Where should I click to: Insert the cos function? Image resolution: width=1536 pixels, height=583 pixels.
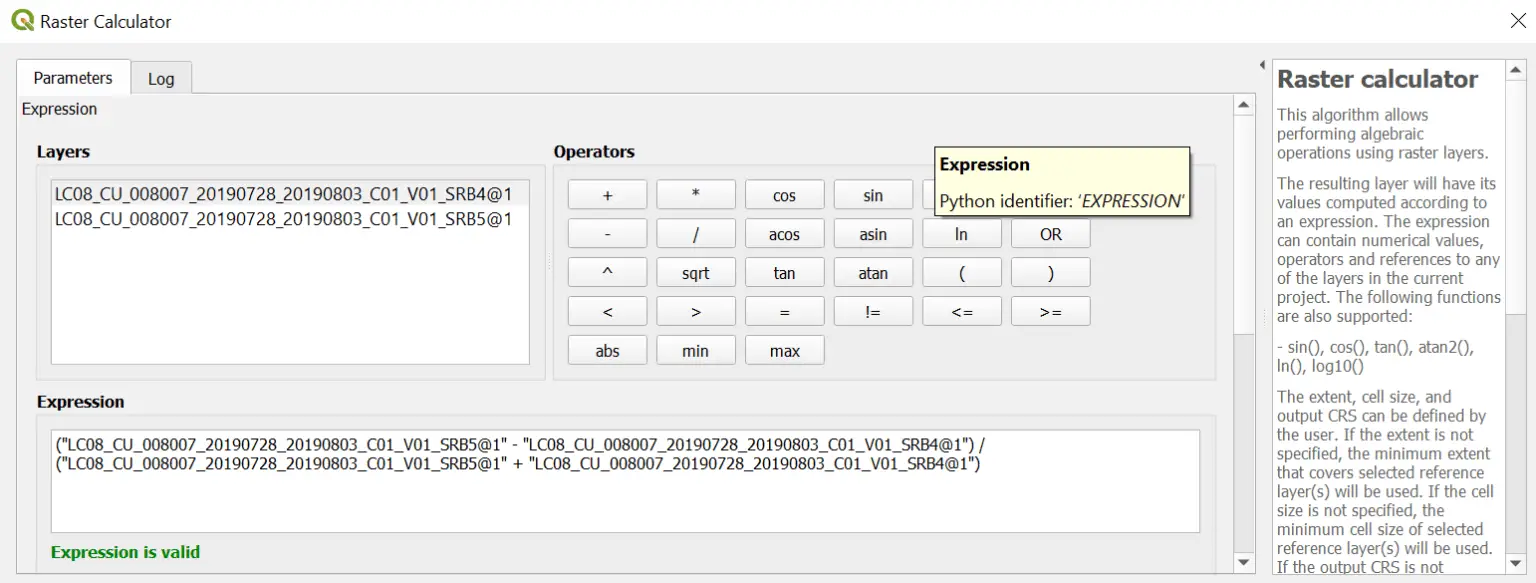[x=784, y=194]
